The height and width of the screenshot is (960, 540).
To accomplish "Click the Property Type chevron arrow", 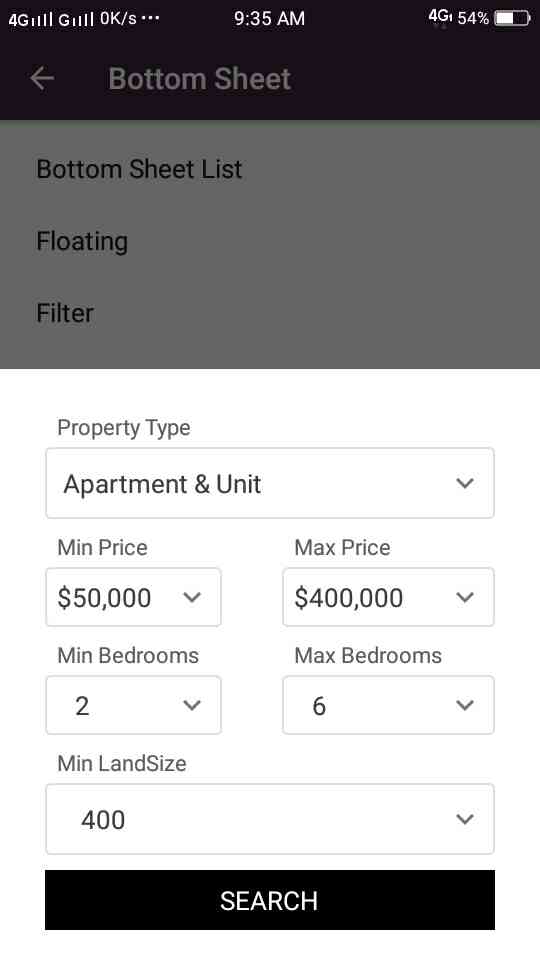I will click(x=465, y=483).
